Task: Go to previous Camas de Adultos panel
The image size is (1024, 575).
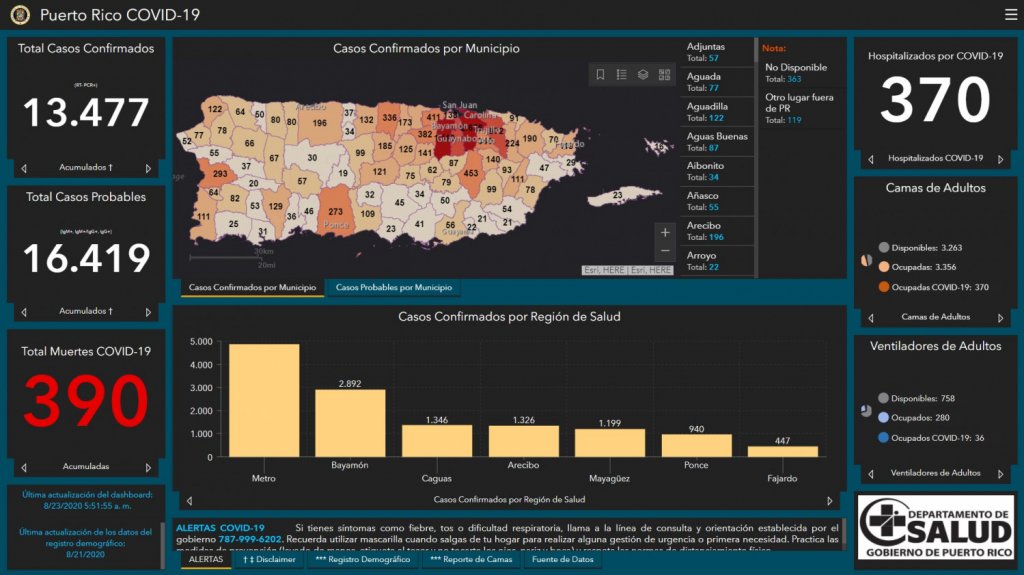Action: click(x=870, y=317)
